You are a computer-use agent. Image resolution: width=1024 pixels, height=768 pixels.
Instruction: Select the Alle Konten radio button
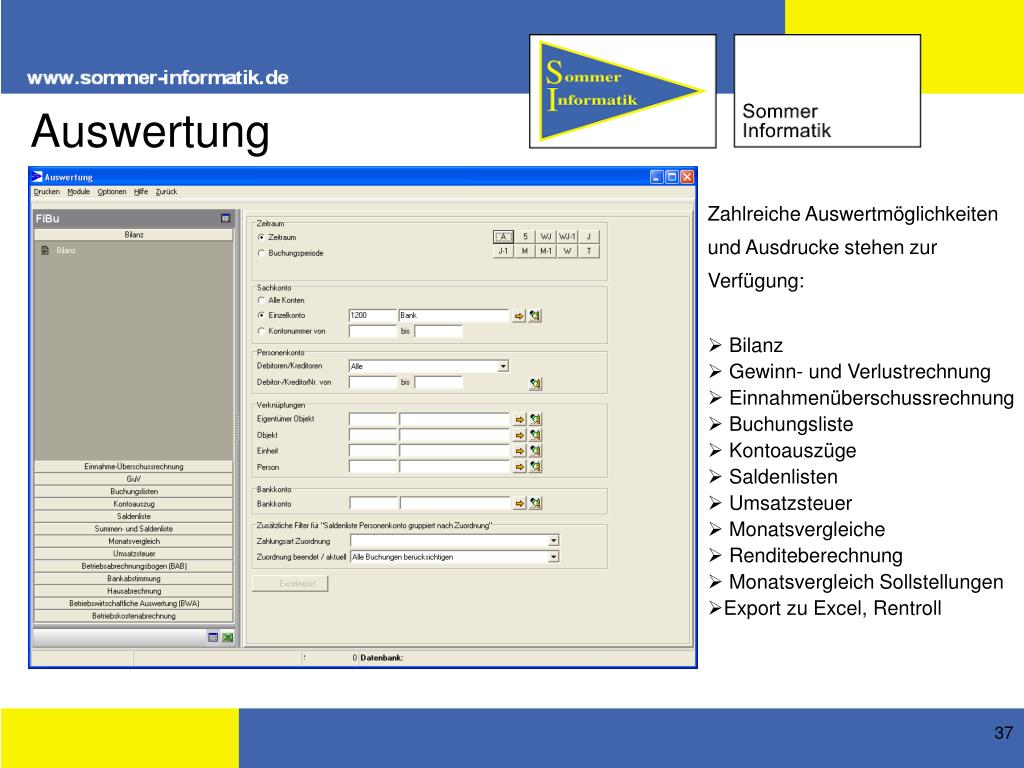coord(261,300)
